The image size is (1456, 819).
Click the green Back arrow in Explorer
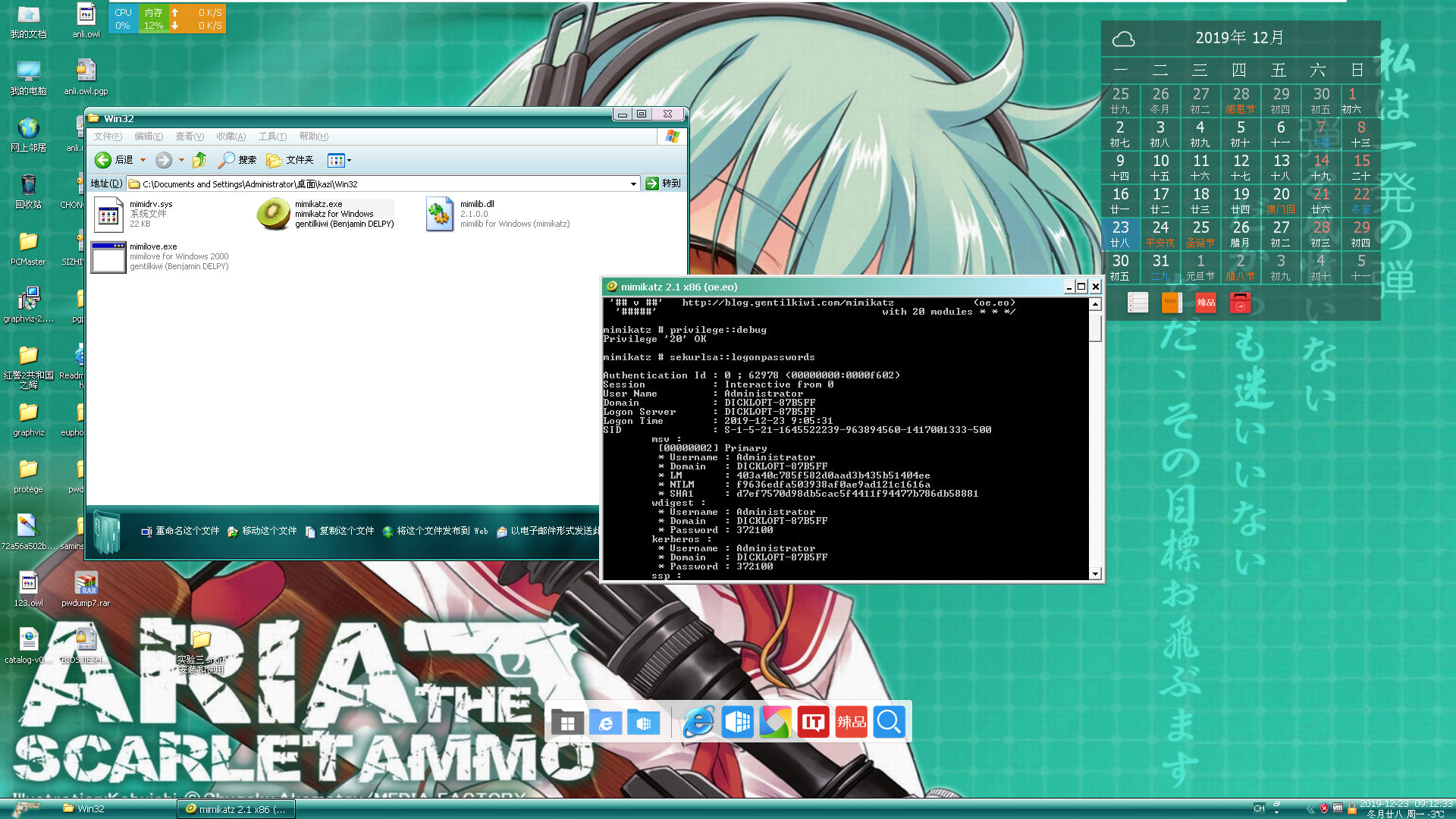click(x=103, y=160)
